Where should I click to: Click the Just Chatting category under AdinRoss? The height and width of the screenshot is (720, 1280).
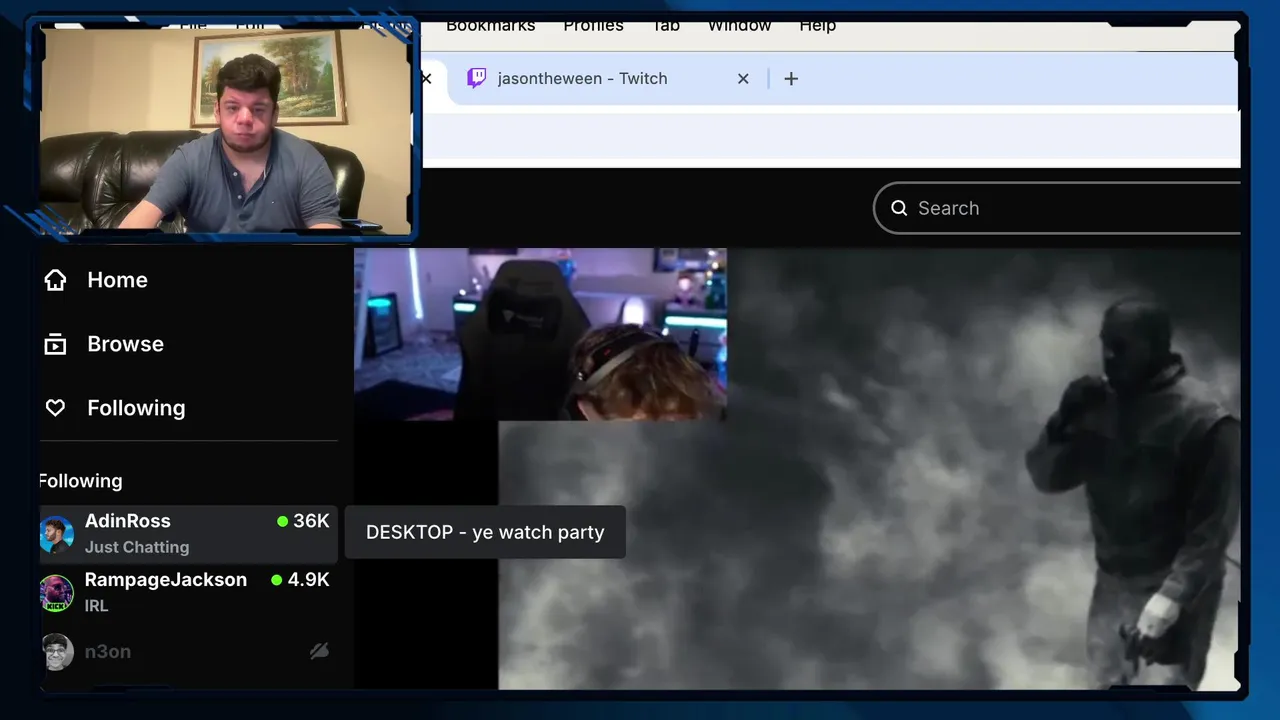137,547
